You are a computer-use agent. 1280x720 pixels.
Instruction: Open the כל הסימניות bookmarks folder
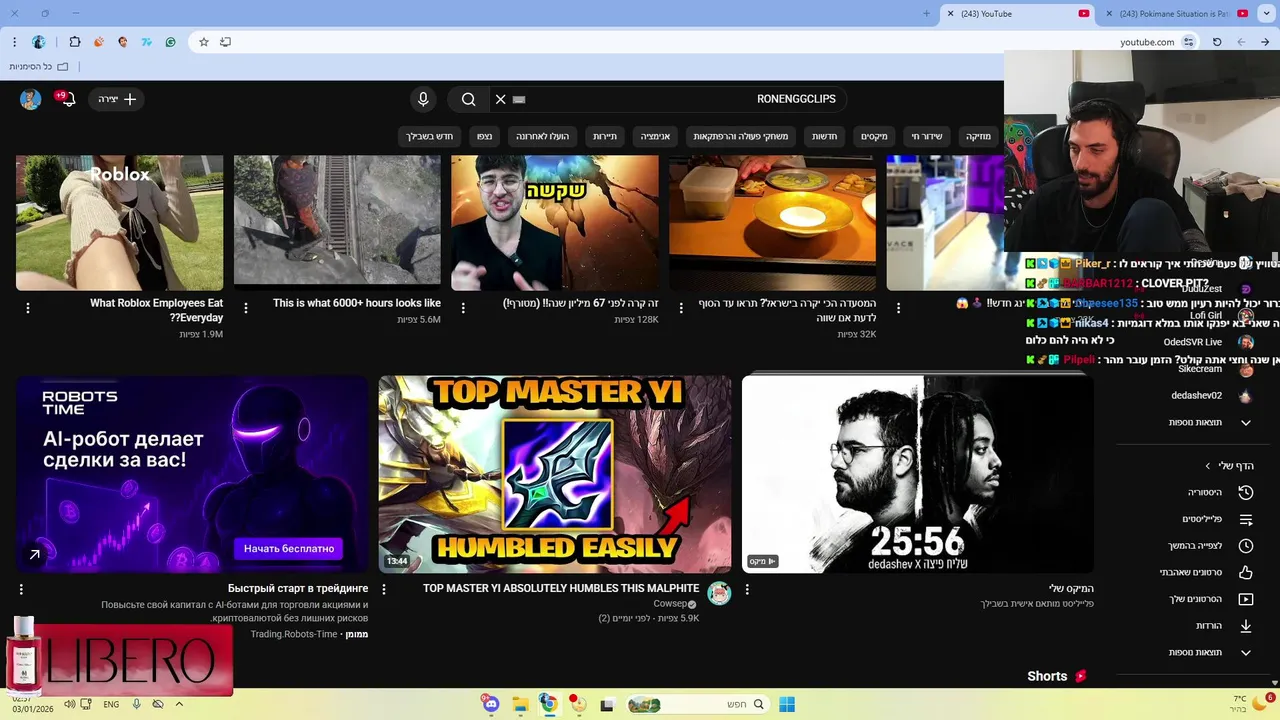pyautogui.click(x=38, y=67)
